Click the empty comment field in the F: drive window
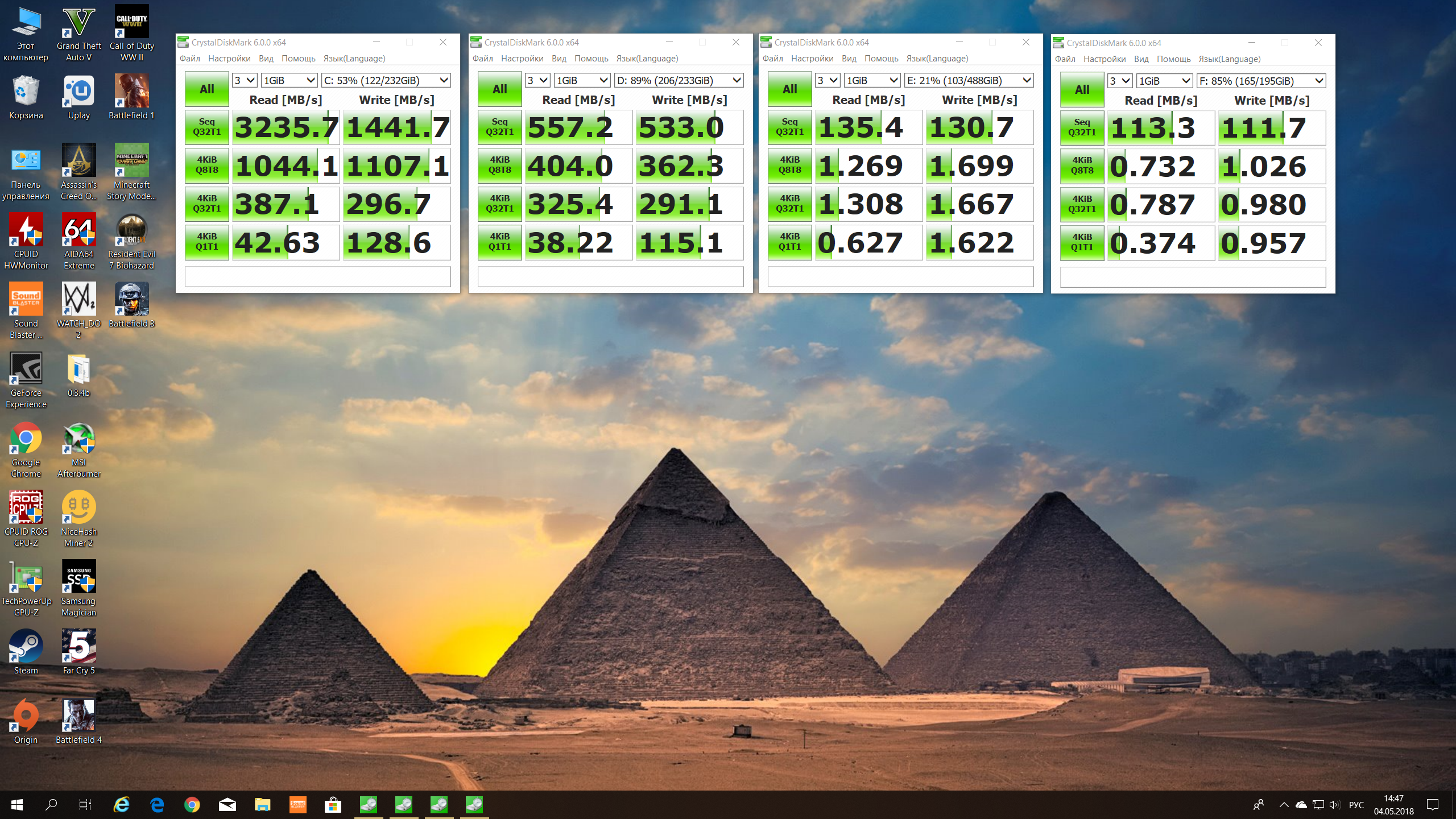This screenshot has width=1456, height=819. (1193, 278)
